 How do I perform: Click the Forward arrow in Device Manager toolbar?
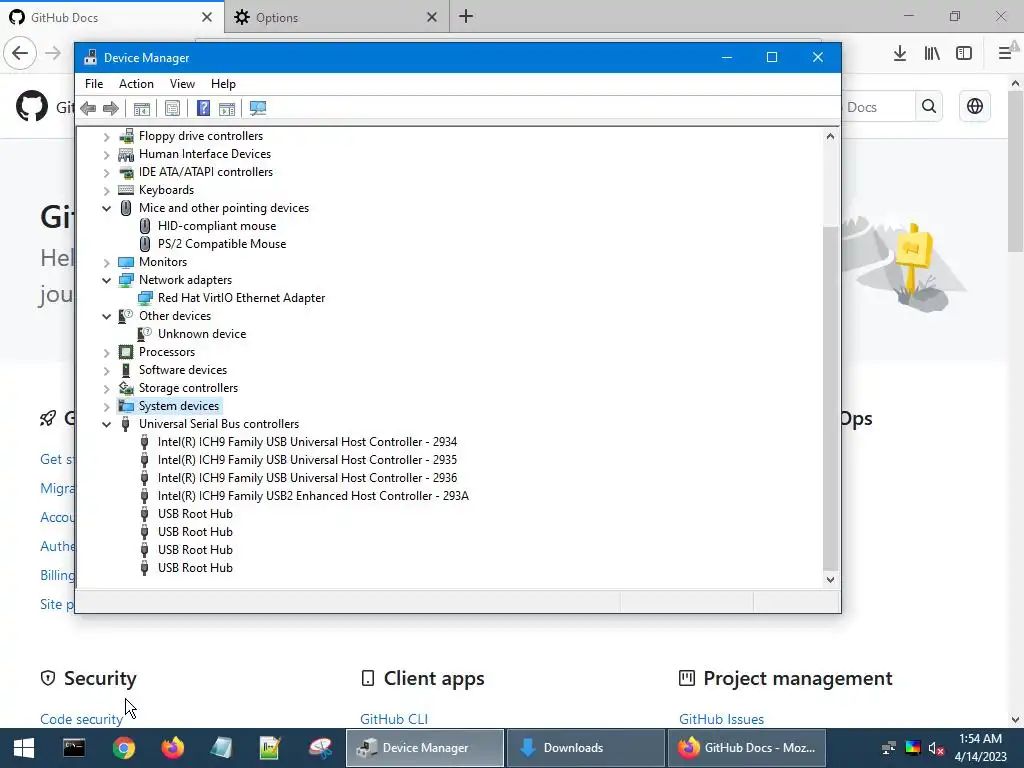[x=111, y=108]
